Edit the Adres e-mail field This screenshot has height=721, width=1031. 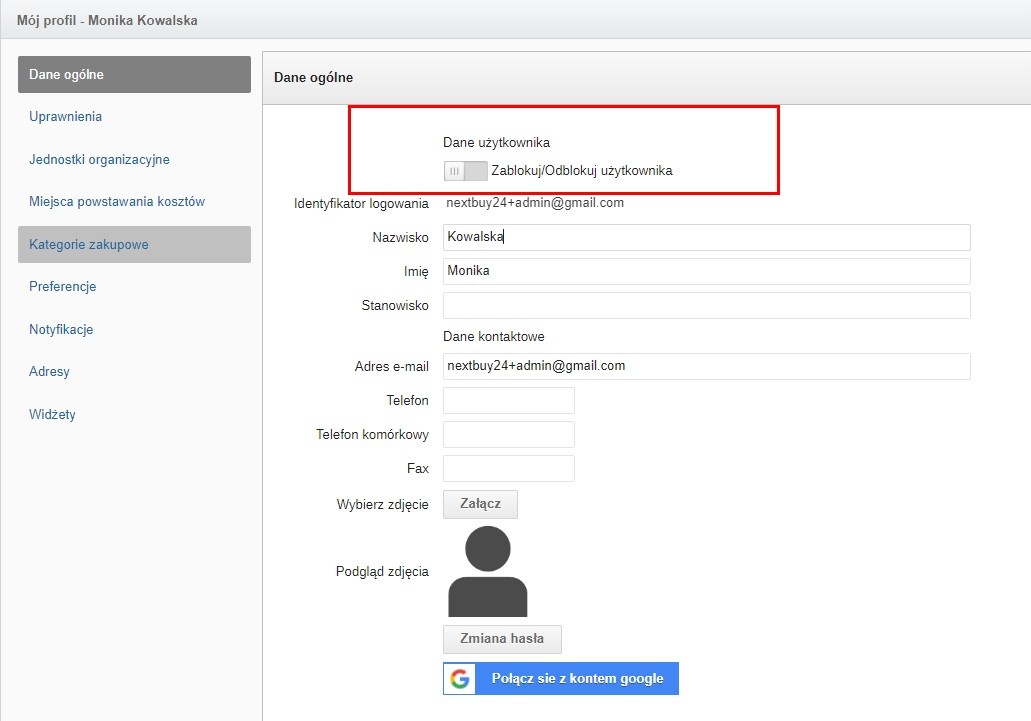click(706, 366)
